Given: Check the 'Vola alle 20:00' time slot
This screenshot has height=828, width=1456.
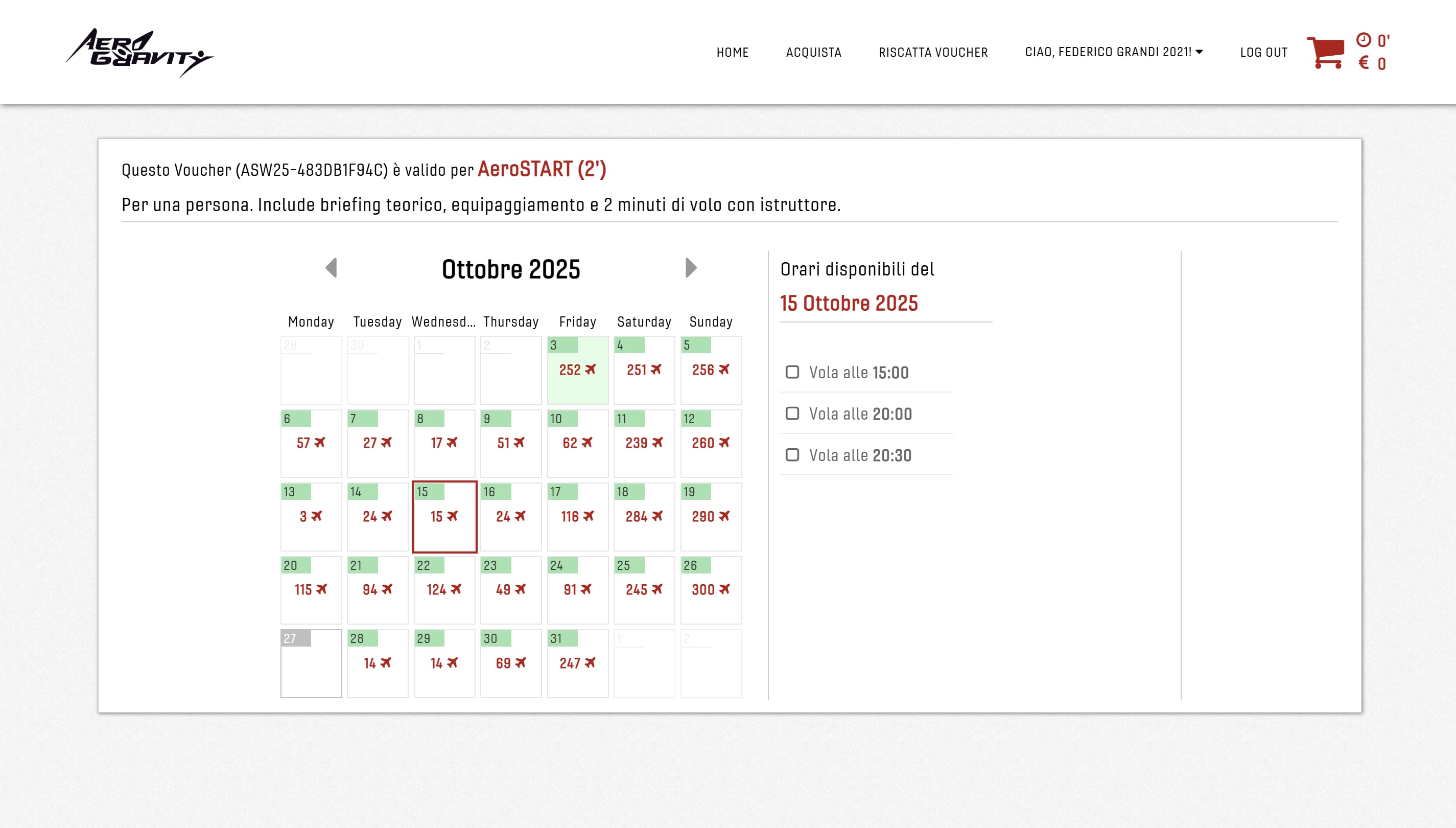Looking at the screenshot, I should tap(792, 413).
